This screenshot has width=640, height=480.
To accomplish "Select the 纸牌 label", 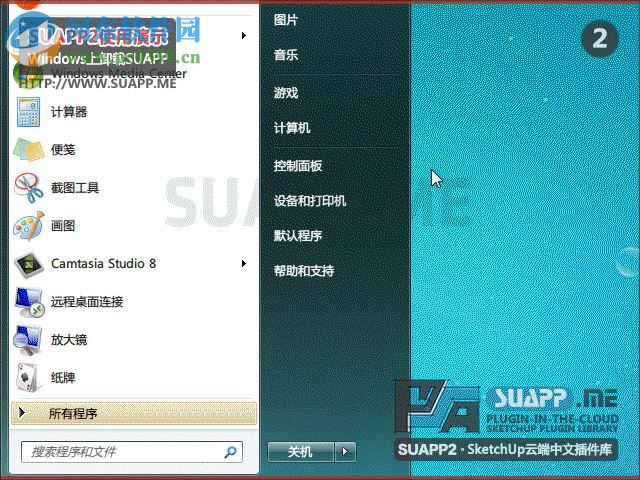I will [63, 378].
